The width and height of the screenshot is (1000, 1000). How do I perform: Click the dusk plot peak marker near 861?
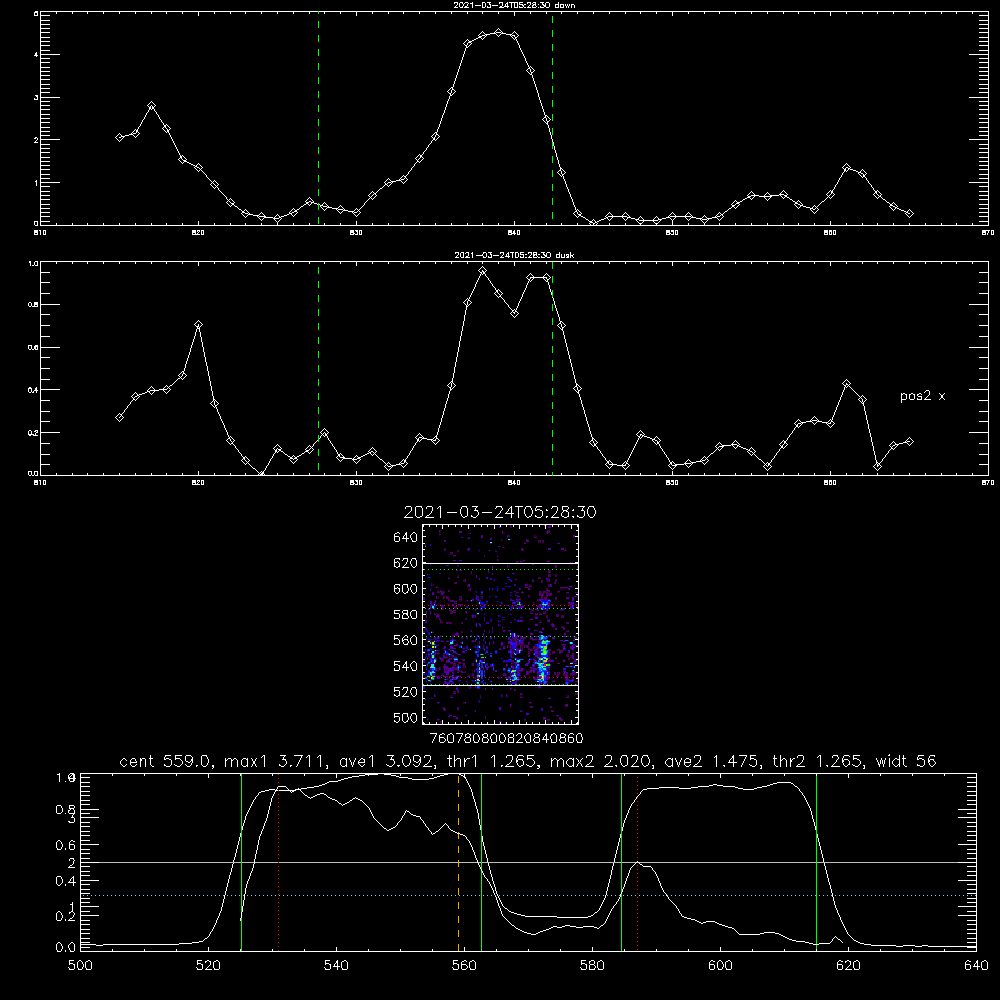tap(846, 384)
